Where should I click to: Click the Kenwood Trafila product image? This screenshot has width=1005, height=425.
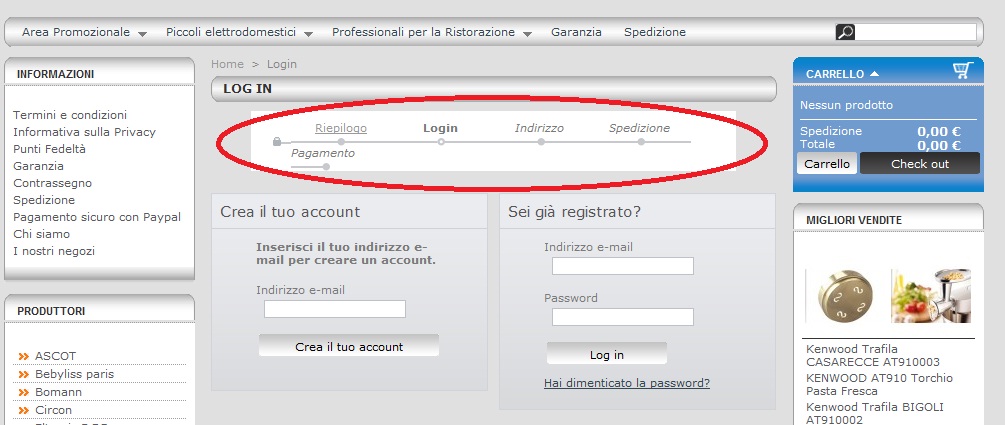click(843, 297)
